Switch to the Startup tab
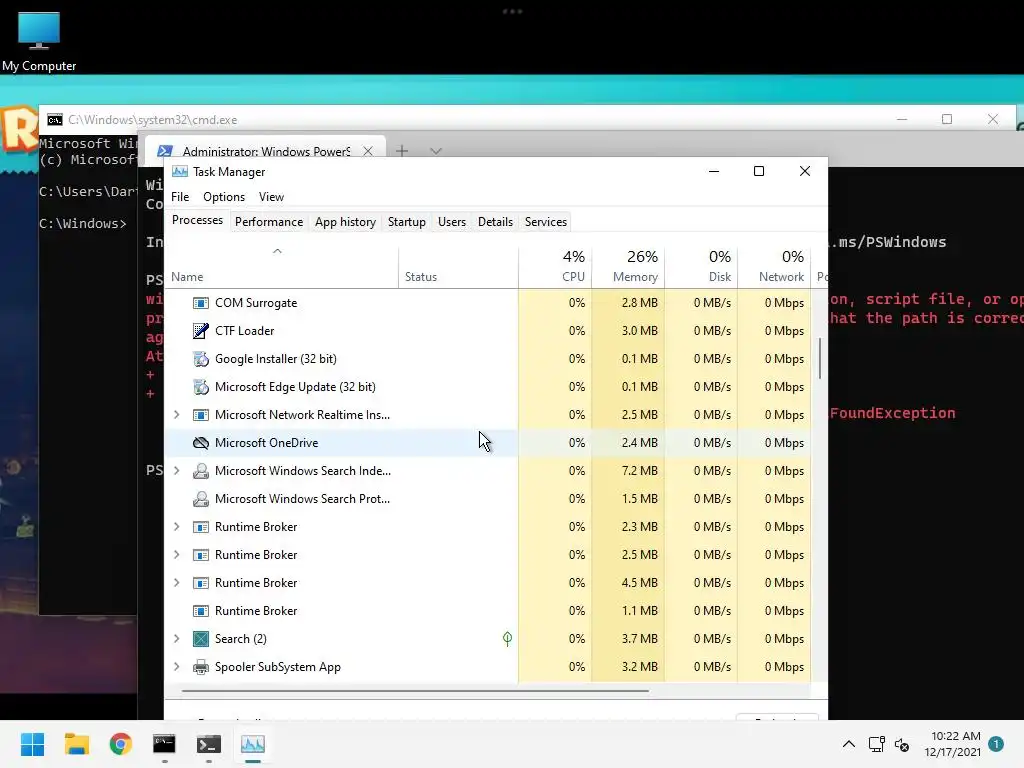 (x=407, y=222)
